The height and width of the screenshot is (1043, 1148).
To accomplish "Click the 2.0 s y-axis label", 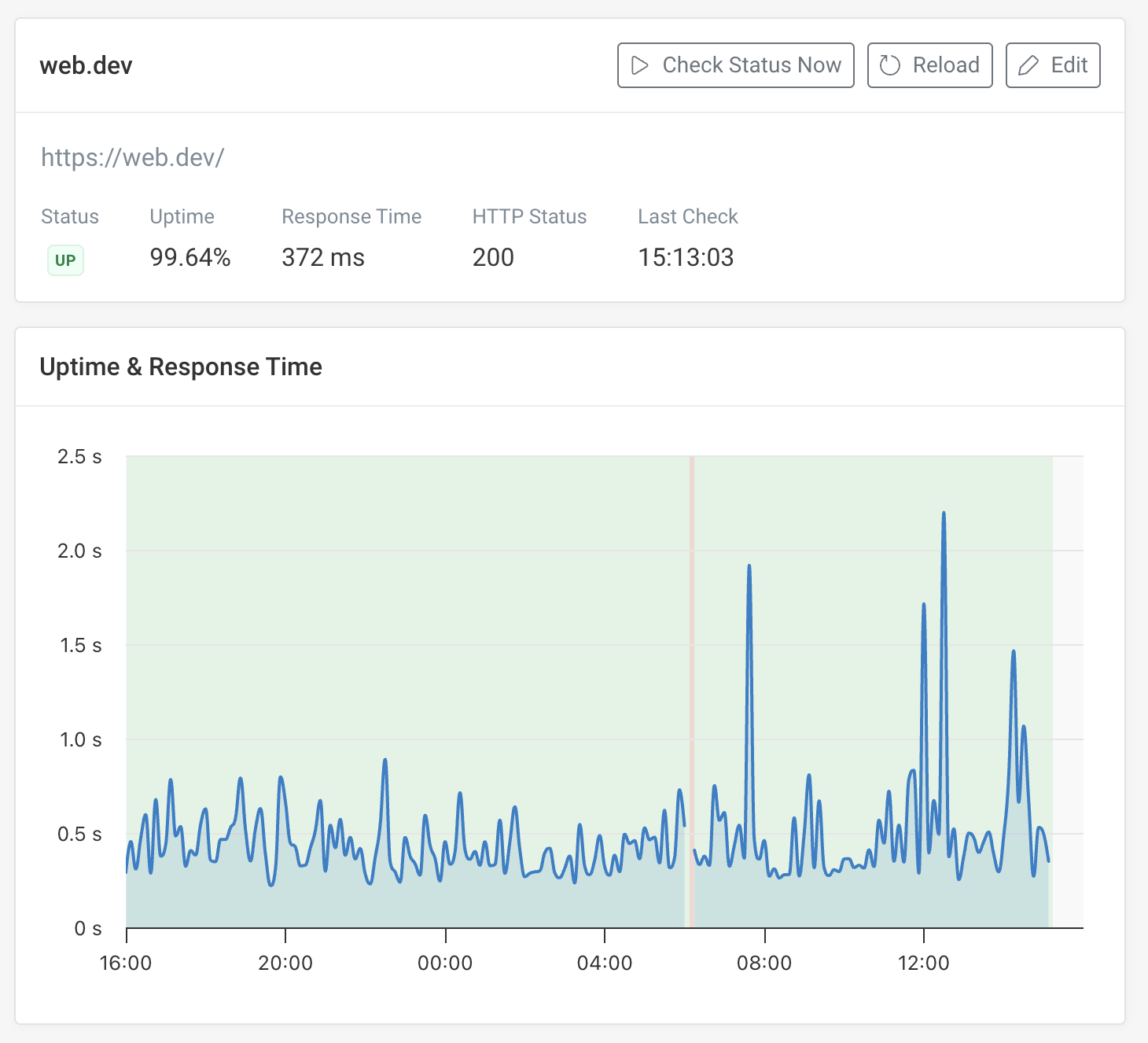I will [x=79, y=551].
